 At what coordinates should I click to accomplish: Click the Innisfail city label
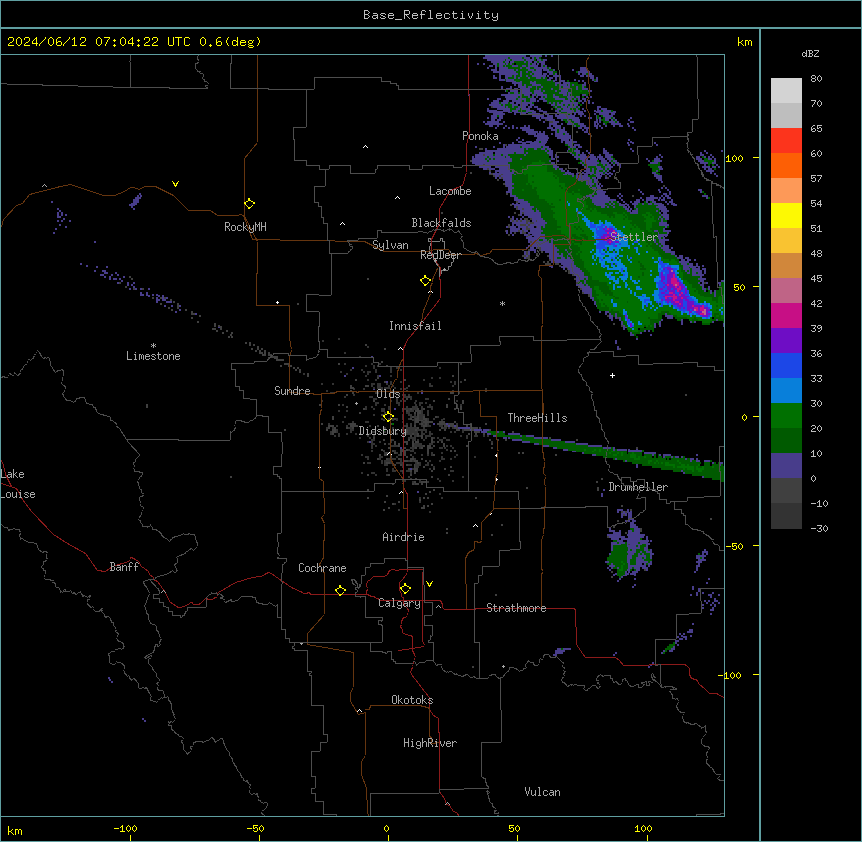415,326
